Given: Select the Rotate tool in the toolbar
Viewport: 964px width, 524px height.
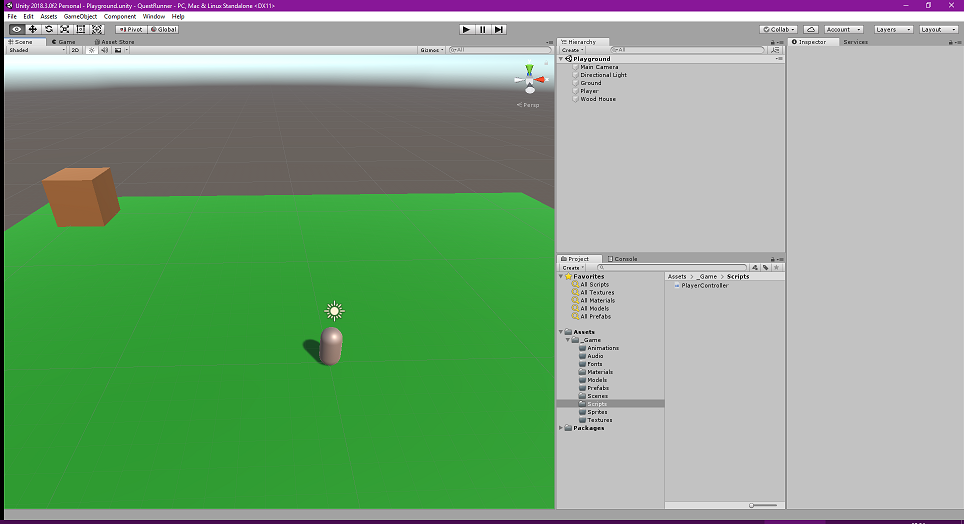Looking at the screenshot, I should coord(49,29).
